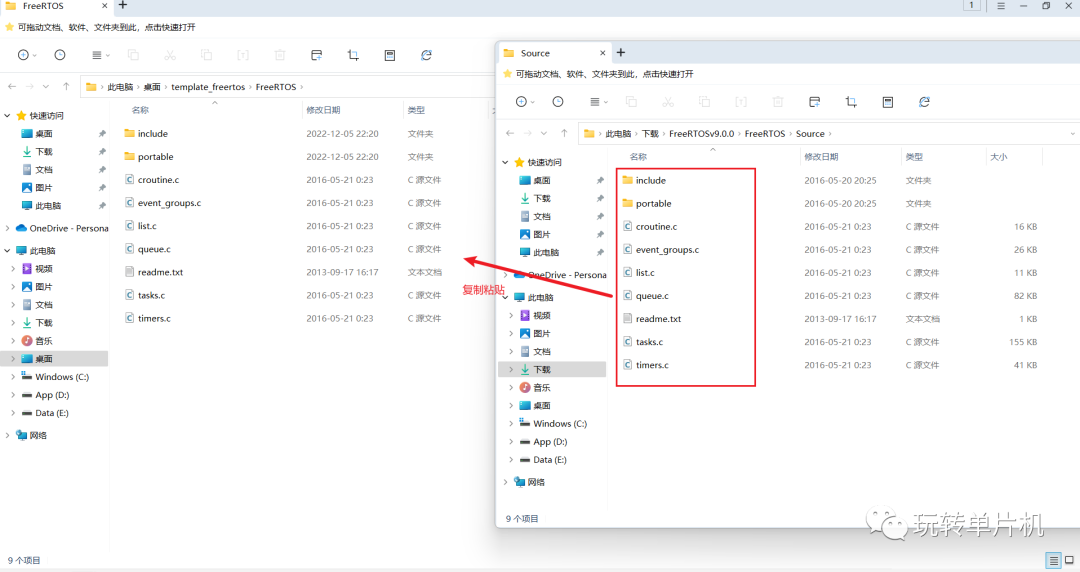This screenshot has width=1080, height=572.
Task: Click the window count badge in title bar
Action: point(971,6)
